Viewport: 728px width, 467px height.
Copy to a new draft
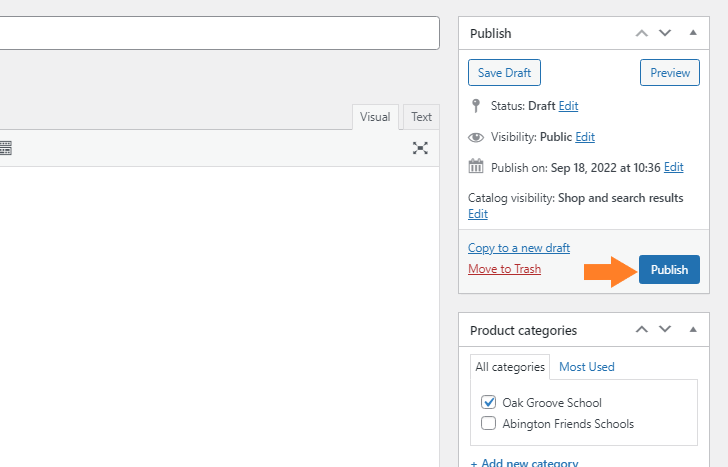519,248
